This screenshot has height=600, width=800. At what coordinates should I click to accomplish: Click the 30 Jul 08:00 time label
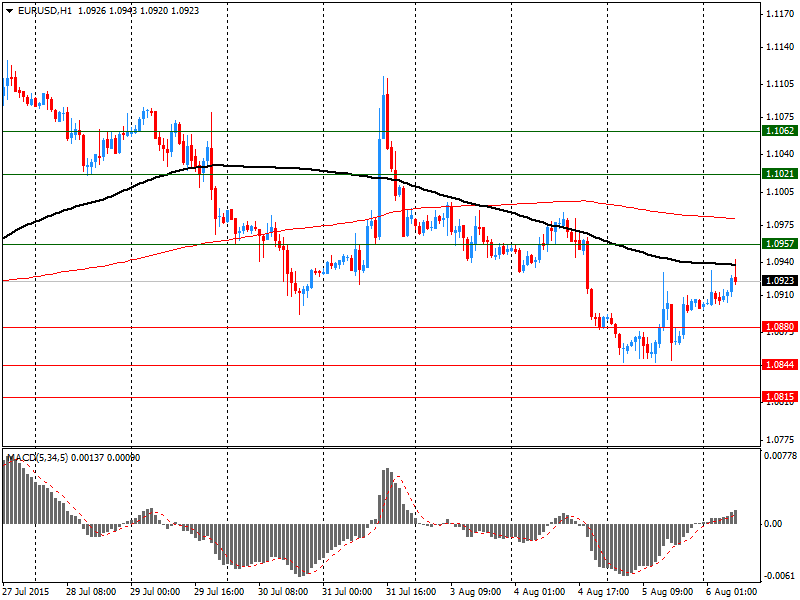(283, 592)
